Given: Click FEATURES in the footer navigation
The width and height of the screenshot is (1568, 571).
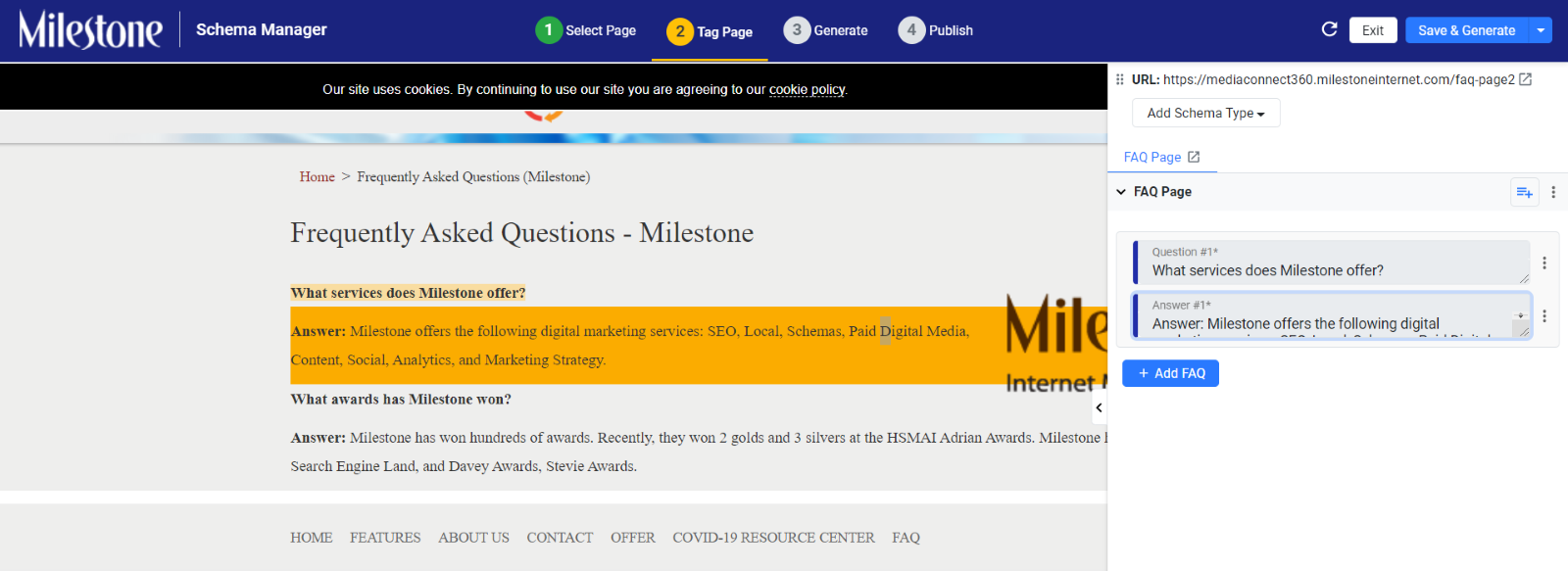Looking at the screenshot, I should 385,538.
